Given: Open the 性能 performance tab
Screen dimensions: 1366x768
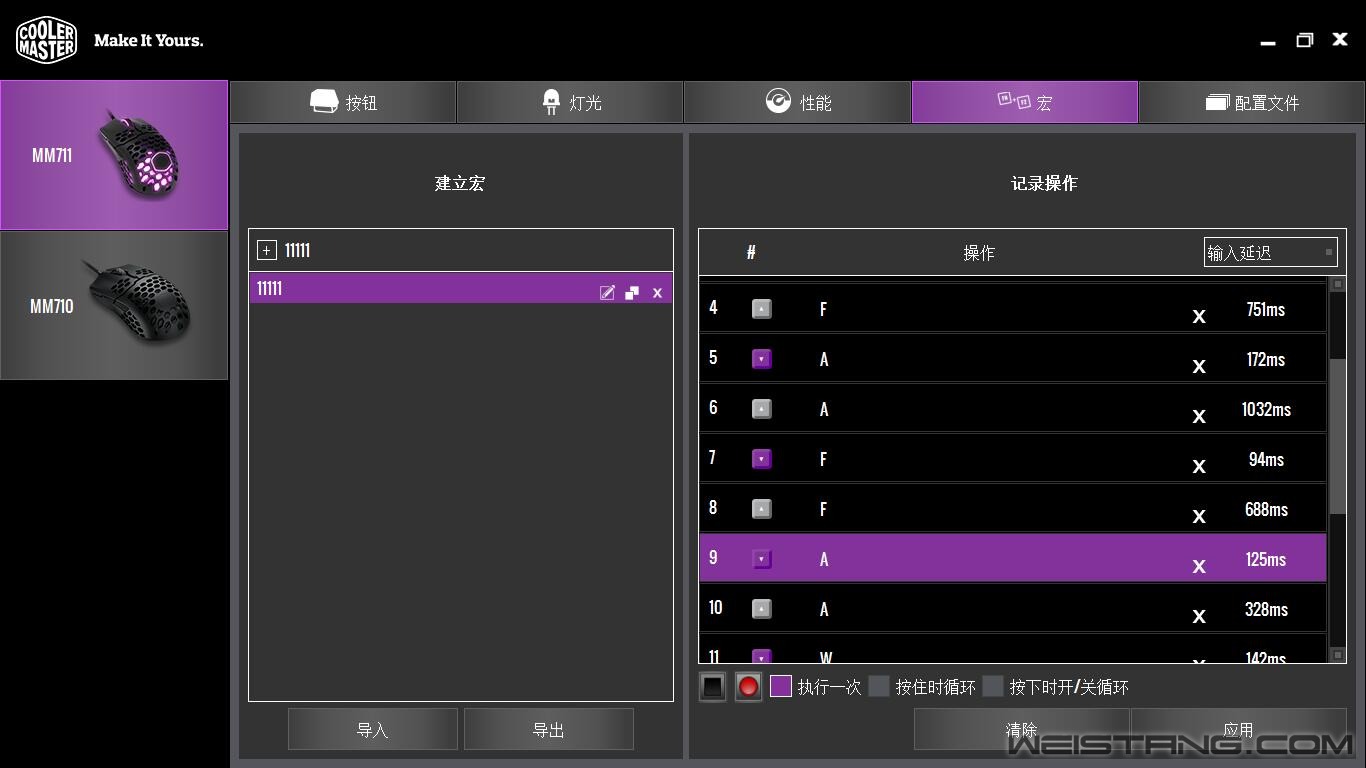Looking at the screenshot, I should click(x=797, y=102).
